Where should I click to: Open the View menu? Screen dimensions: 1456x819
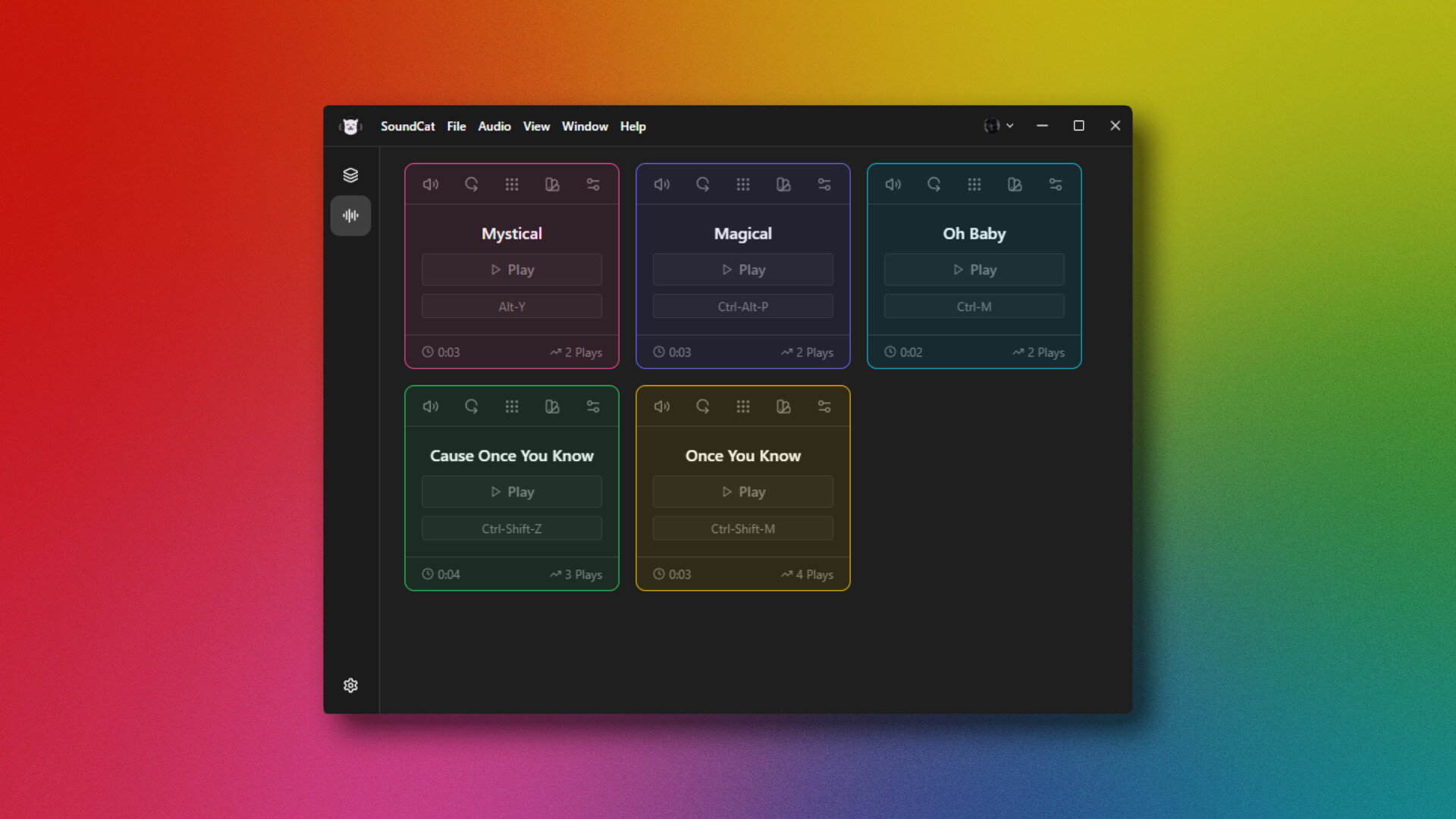coord(536,127)
